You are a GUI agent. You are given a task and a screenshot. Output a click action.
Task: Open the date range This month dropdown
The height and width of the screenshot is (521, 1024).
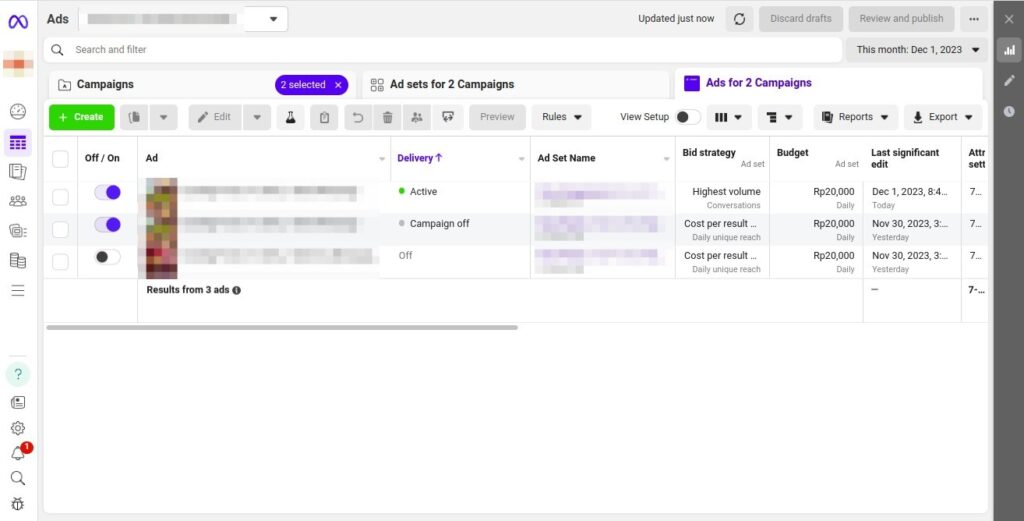point(917,50)
